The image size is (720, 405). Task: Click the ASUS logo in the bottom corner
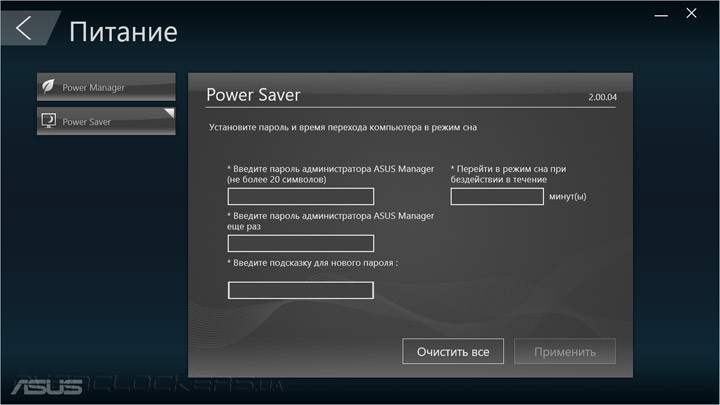coord(47,387)
